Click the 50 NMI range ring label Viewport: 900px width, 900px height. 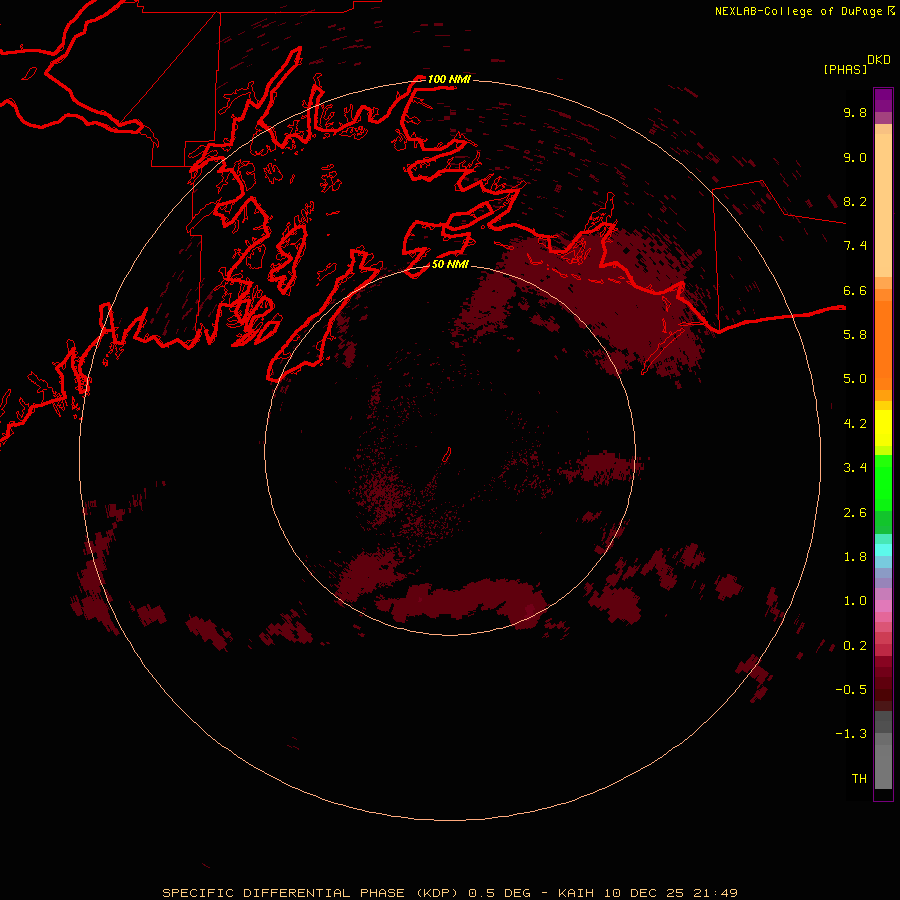point(450,264)
